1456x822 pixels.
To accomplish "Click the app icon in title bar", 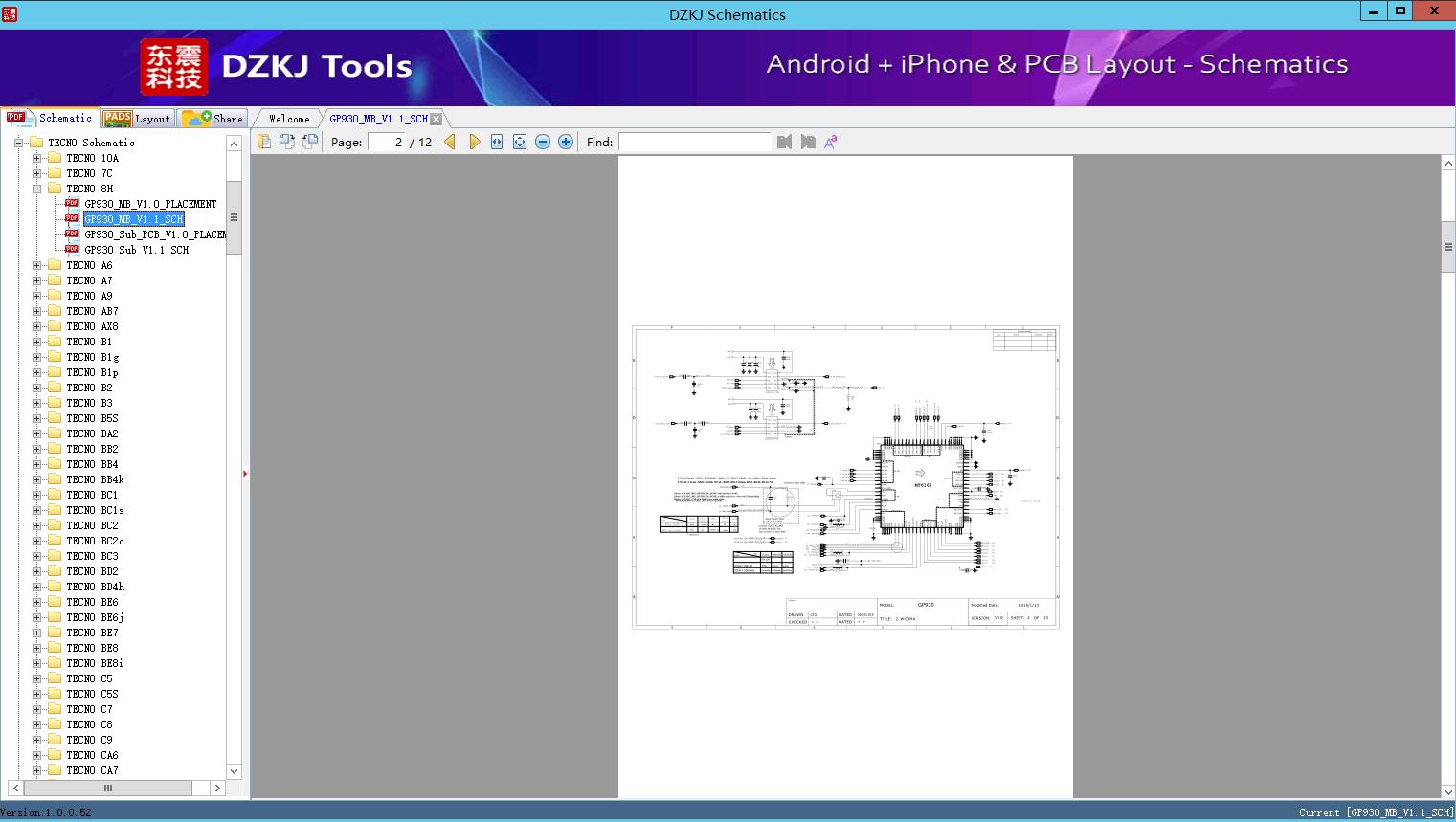I will click(x=10, y=13).
